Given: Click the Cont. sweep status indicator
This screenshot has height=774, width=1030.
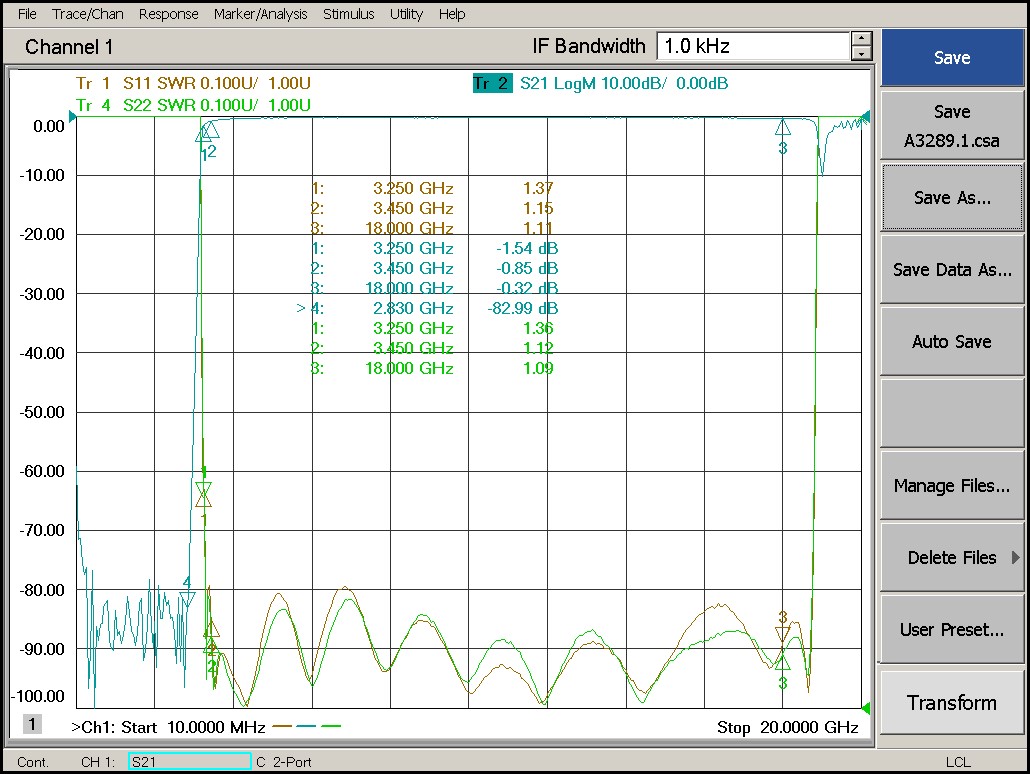Looking at the screenshot, I should [x=33, y=762].
